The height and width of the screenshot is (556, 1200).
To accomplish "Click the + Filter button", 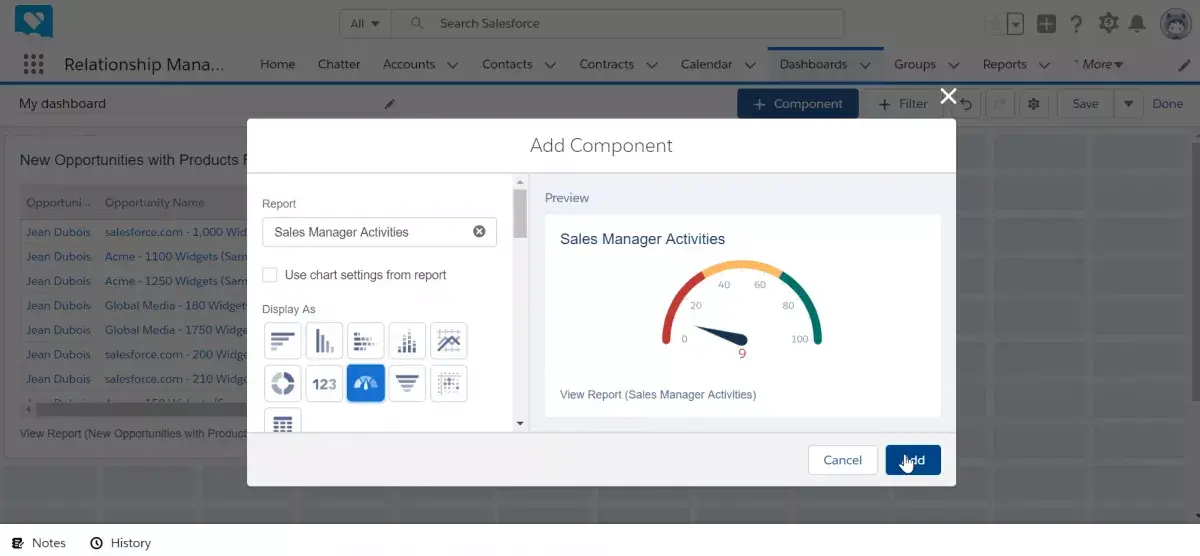I will (901, 104).
